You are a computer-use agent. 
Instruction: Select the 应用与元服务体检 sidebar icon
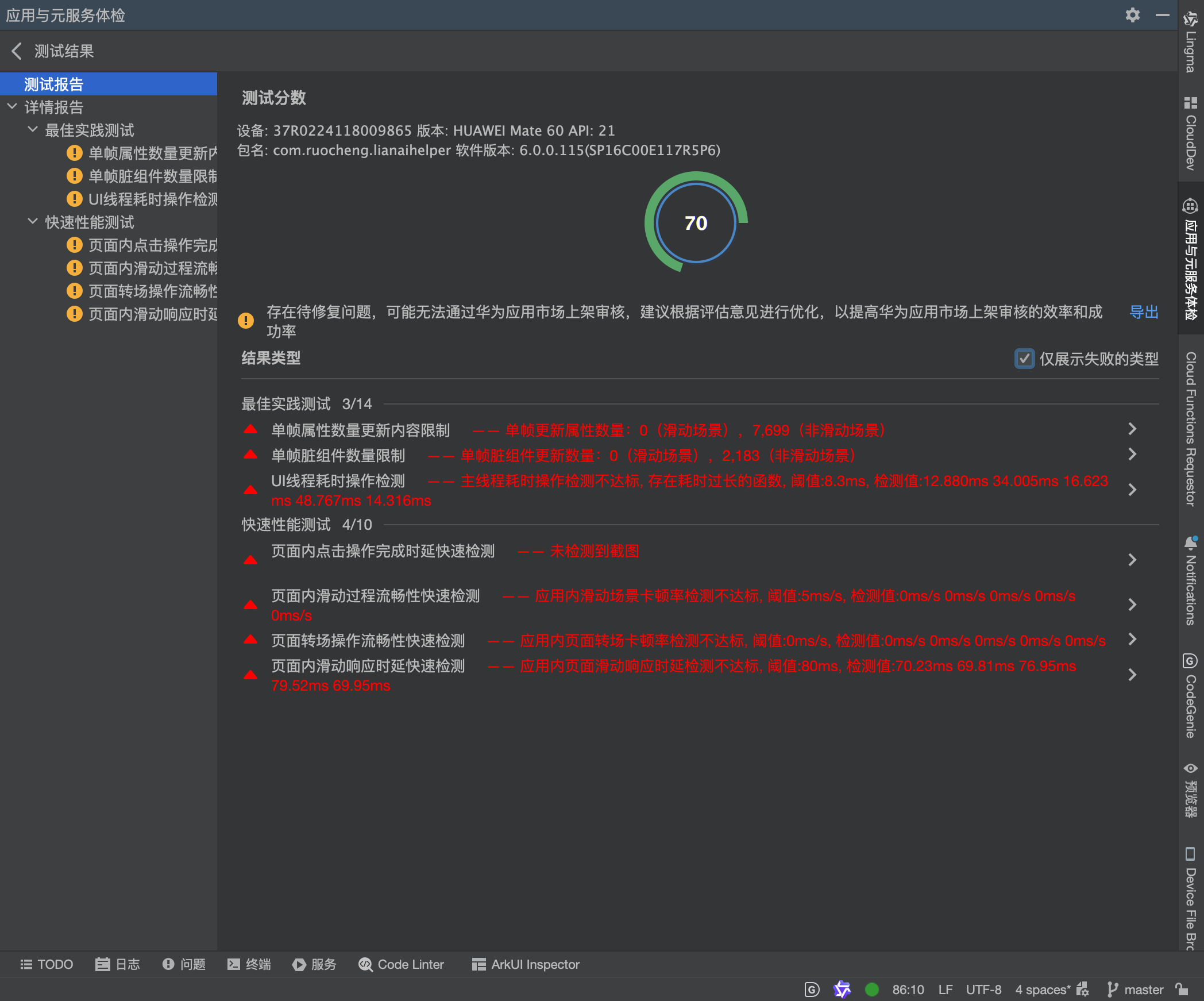click(x=1190, y=259)
